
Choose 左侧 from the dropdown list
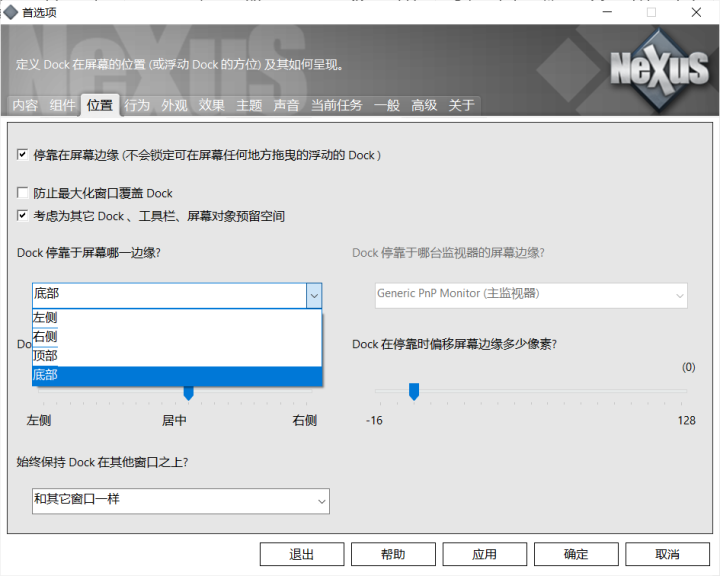(x=177, y=317)
